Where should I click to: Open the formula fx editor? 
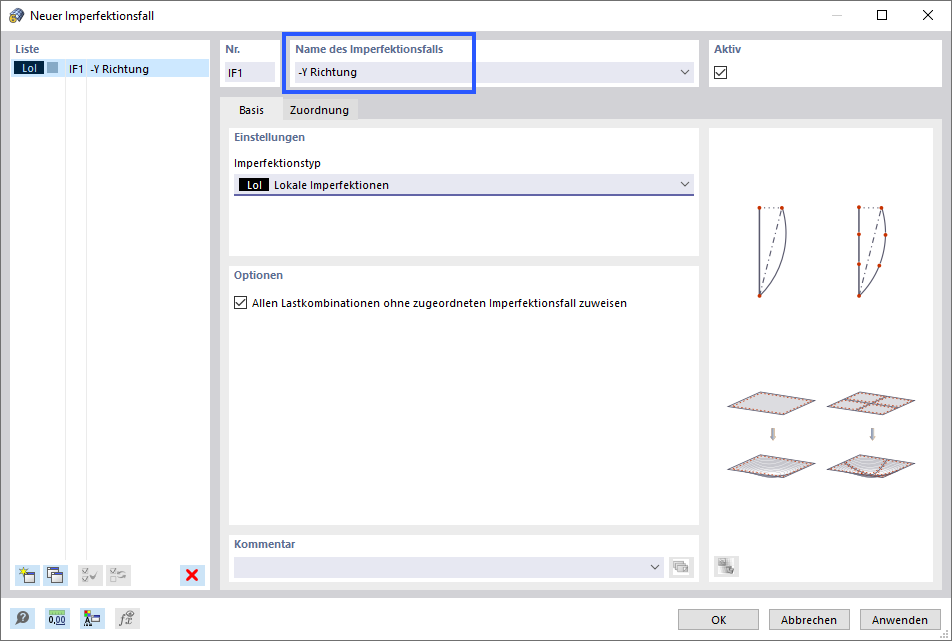click(126, 618)
